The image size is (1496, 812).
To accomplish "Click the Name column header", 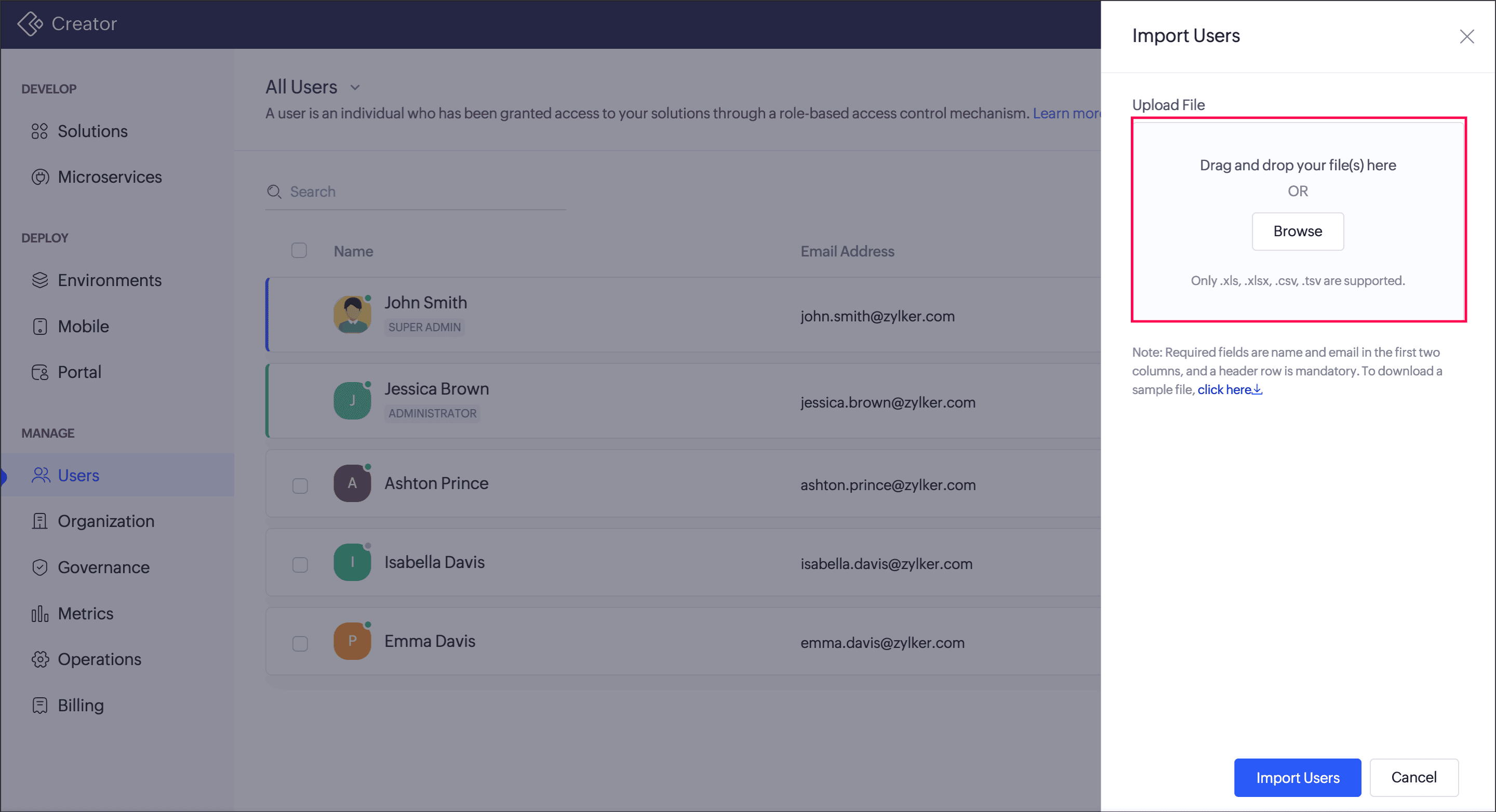I will (x=353, y=251).
